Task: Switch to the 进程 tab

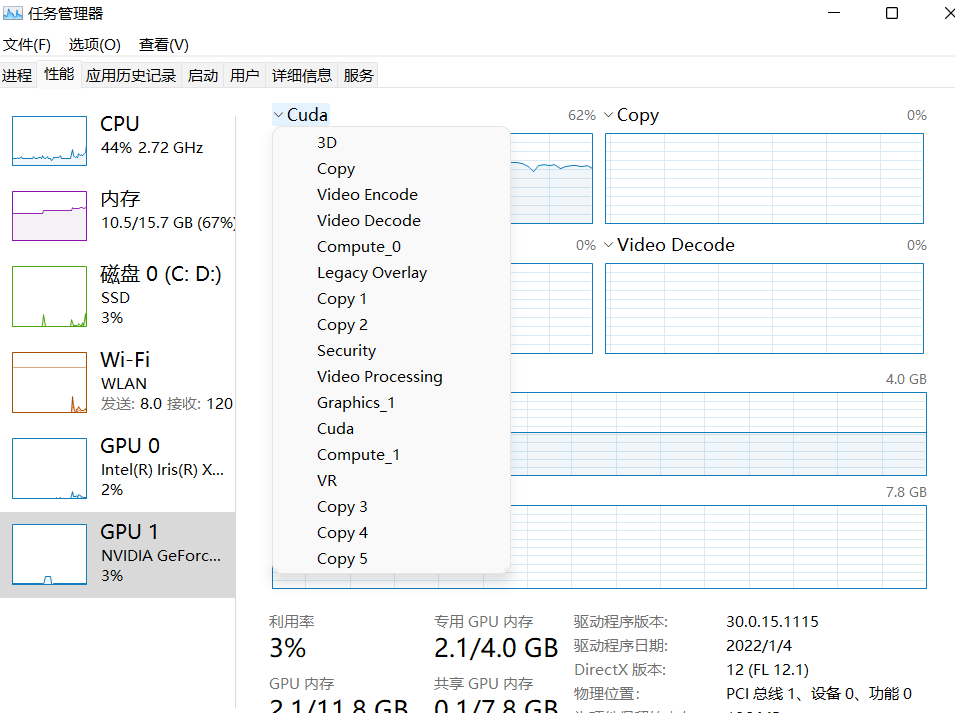Action: pos(17,74)
